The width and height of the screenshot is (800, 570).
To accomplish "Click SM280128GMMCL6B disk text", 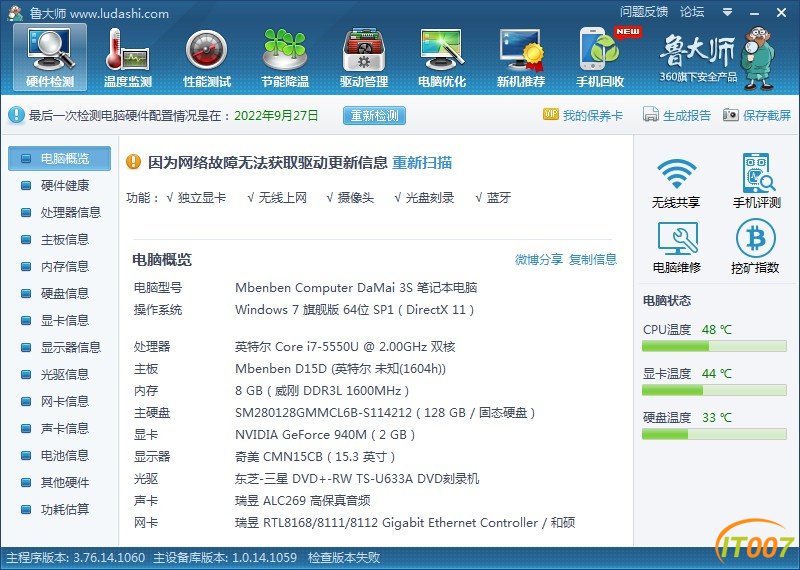I will (385, 413).
